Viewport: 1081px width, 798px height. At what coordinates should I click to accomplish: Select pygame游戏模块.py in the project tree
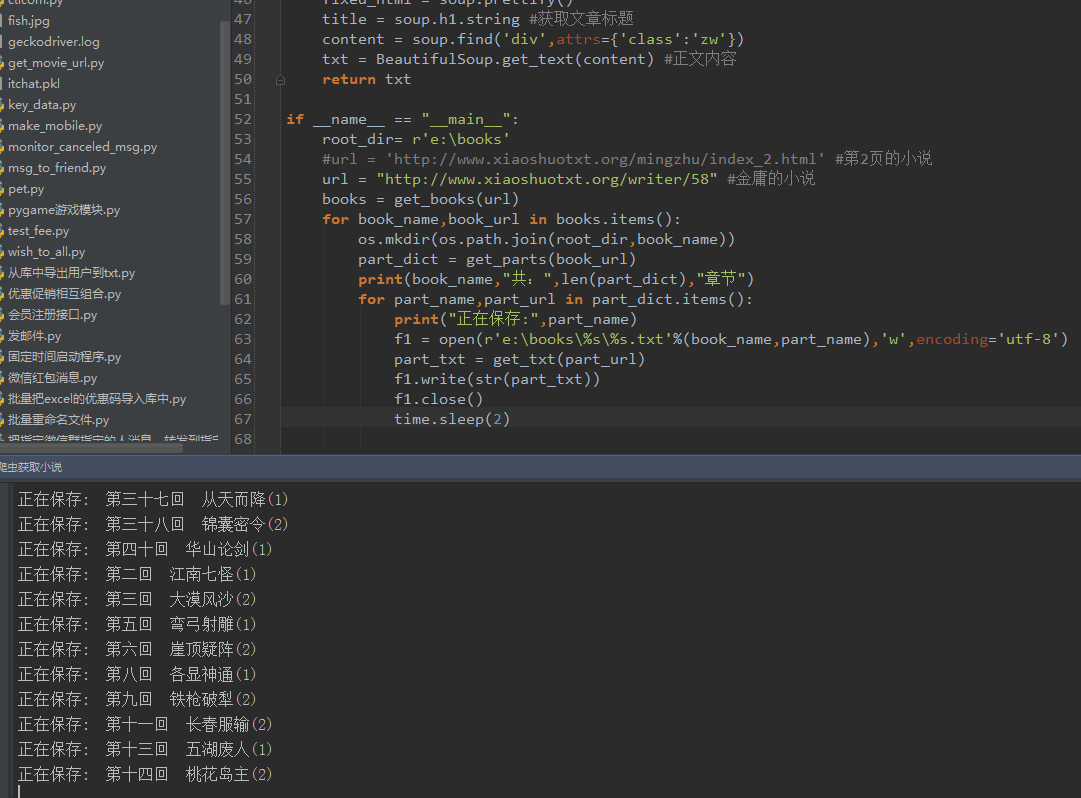click(64, 210)
